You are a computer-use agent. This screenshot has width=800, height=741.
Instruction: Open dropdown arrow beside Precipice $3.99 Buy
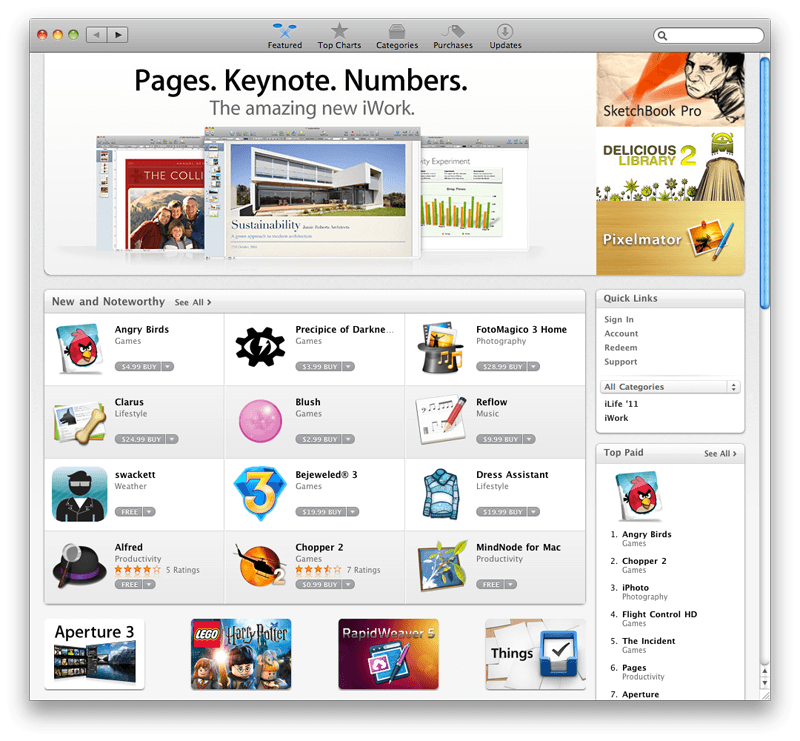point(348,366)
